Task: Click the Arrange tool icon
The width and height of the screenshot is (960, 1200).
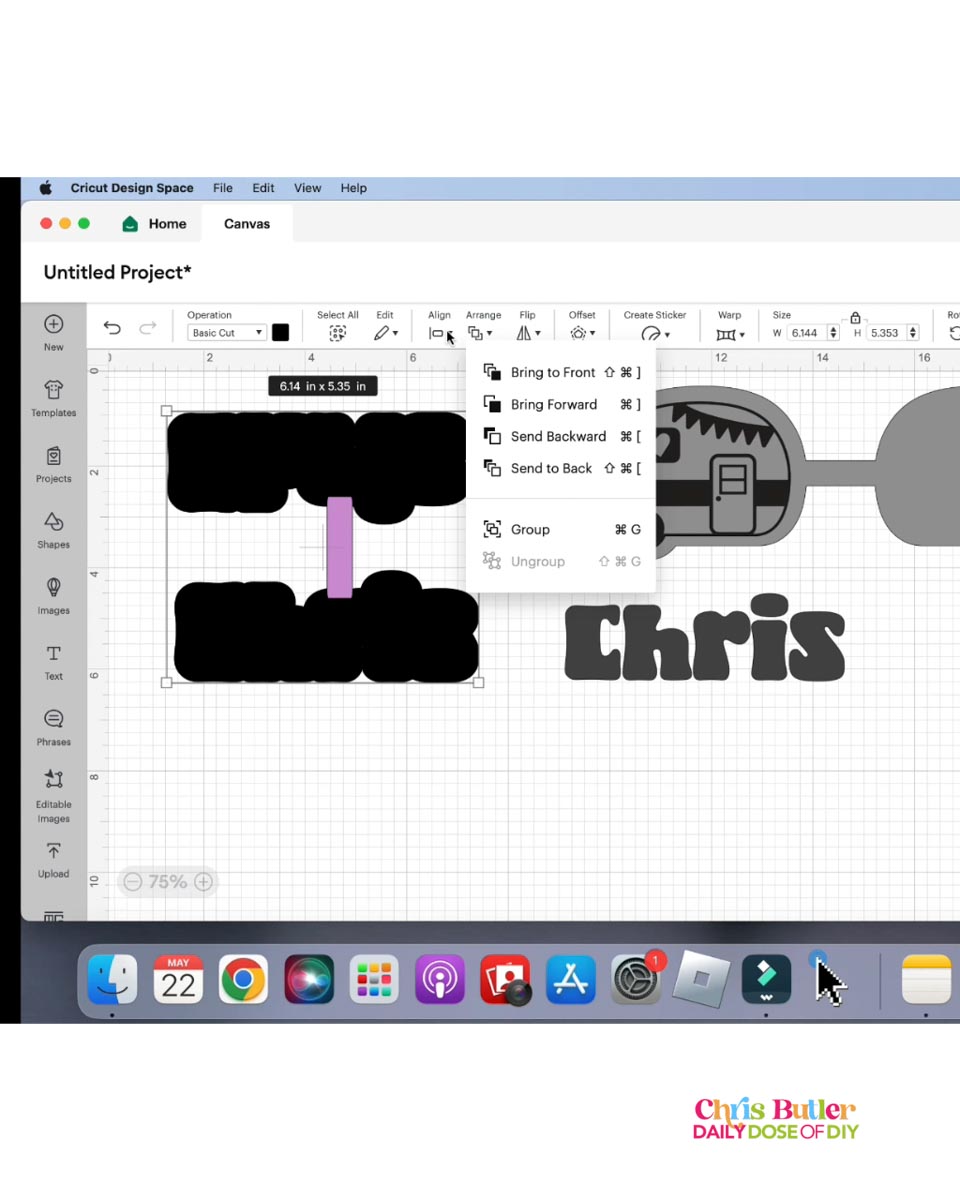Action: (x=476, y=333)
